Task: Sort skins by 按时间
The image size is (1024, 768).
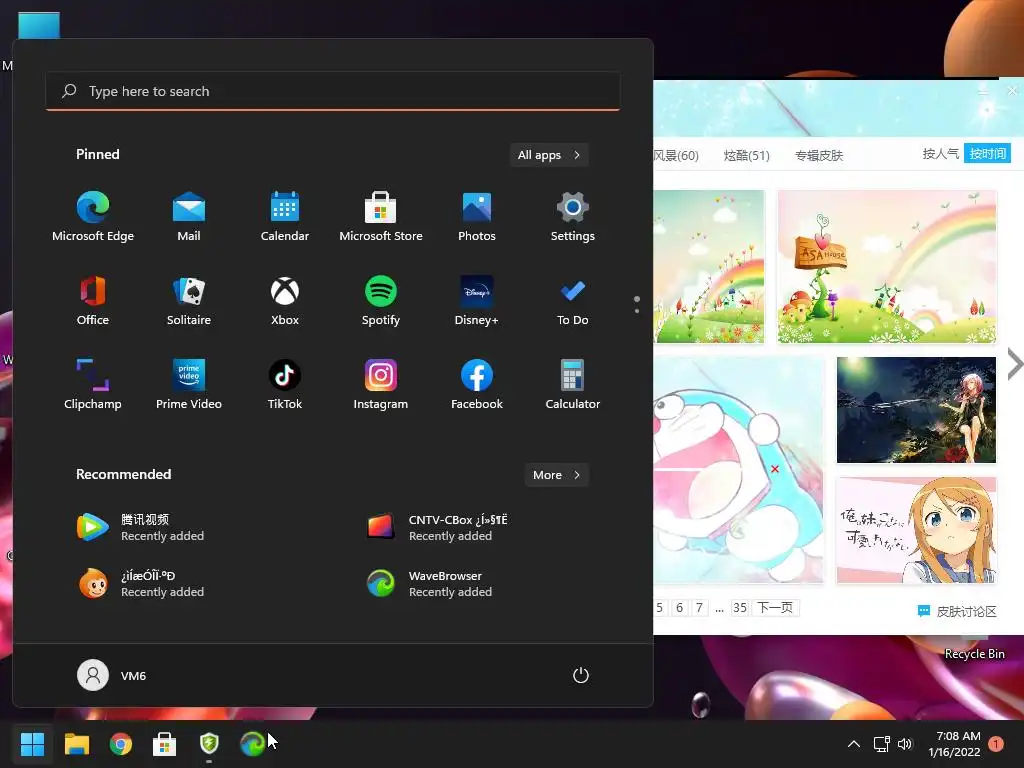Action: point(987,153)
